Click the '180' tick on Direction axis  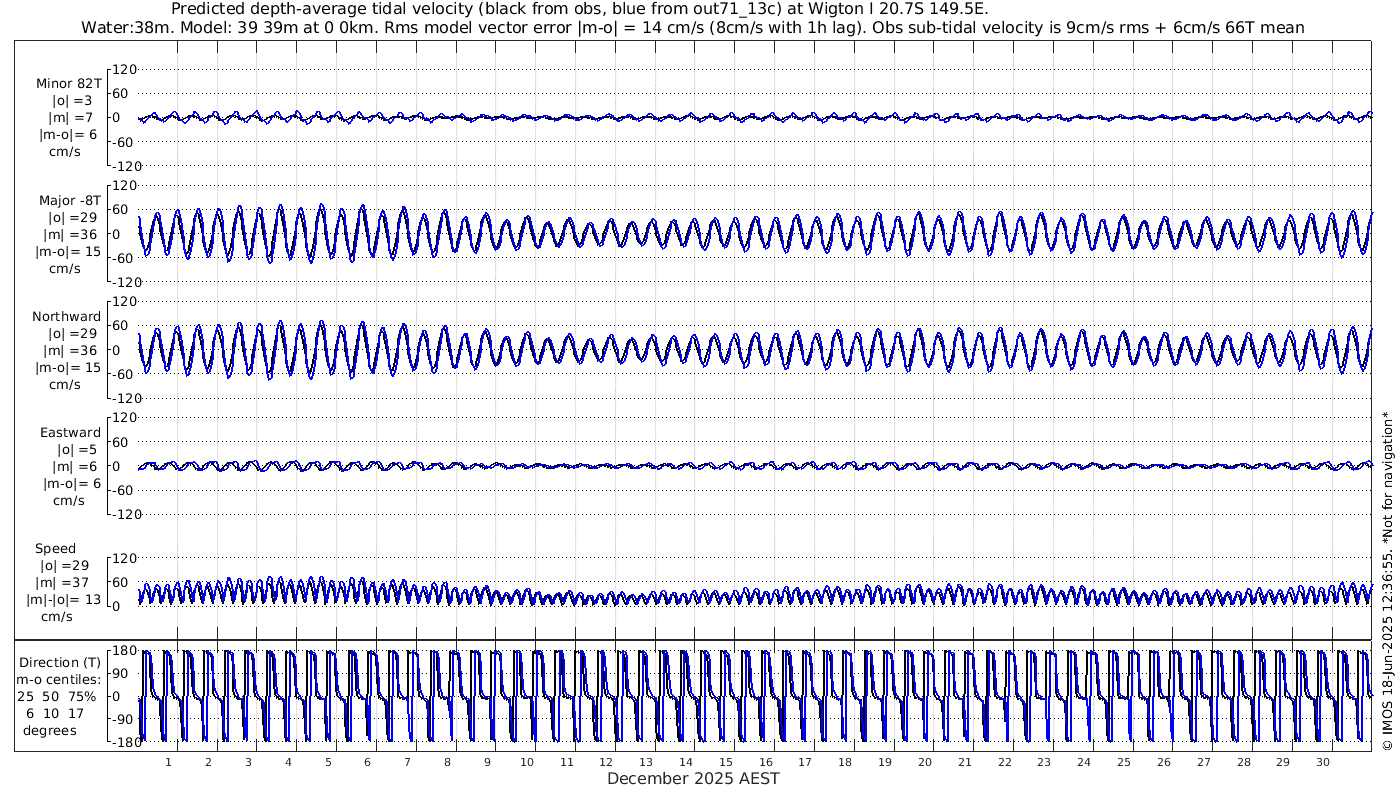124,651
